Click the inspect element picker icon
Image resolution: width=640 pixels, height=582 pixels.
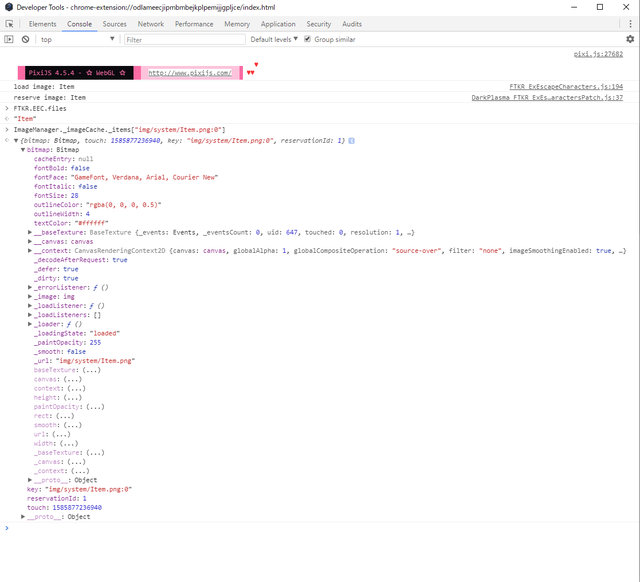click(9, 24)
